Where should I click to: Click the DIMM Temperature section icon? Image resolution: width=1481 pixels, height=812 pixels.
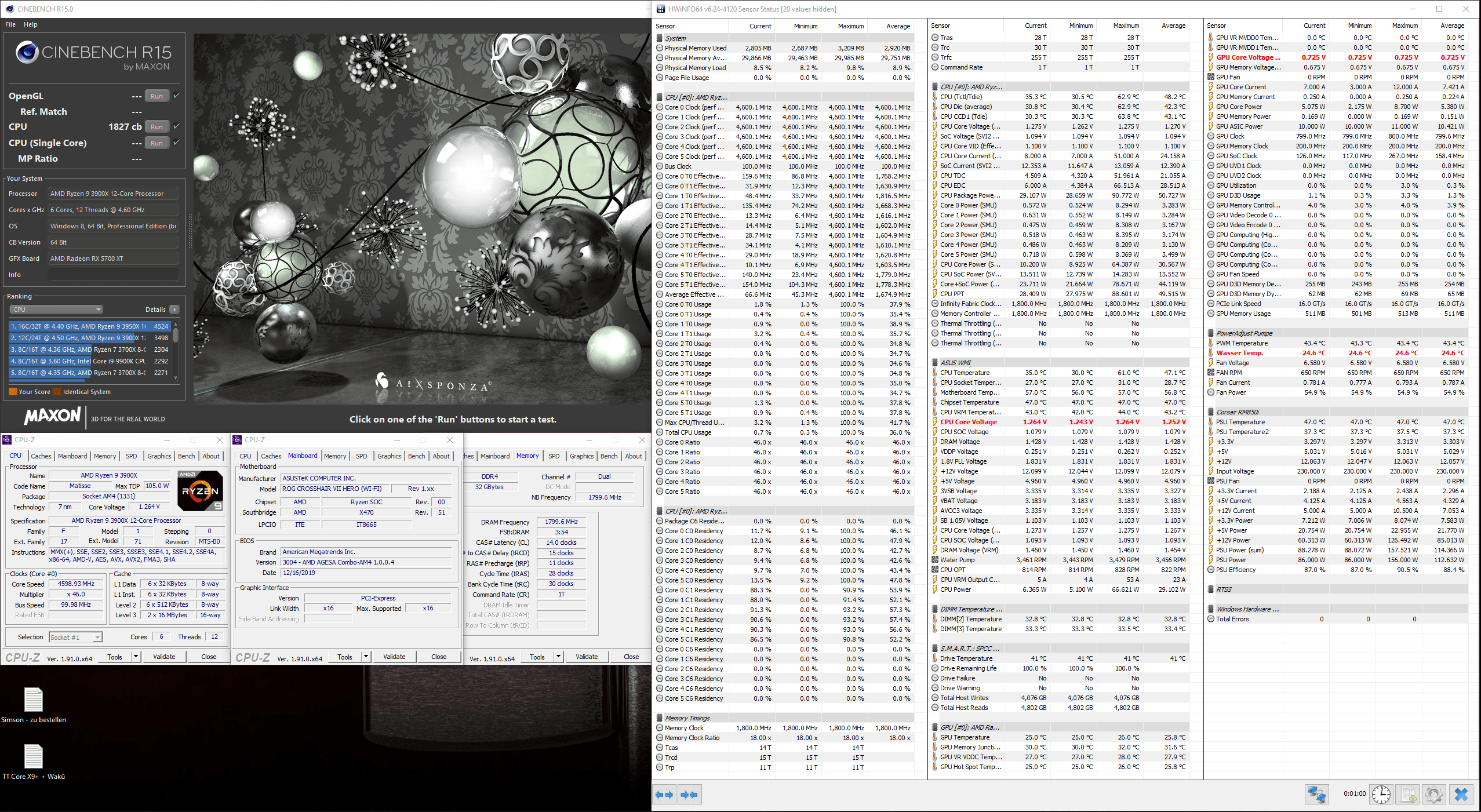click(x=935, y=609)
